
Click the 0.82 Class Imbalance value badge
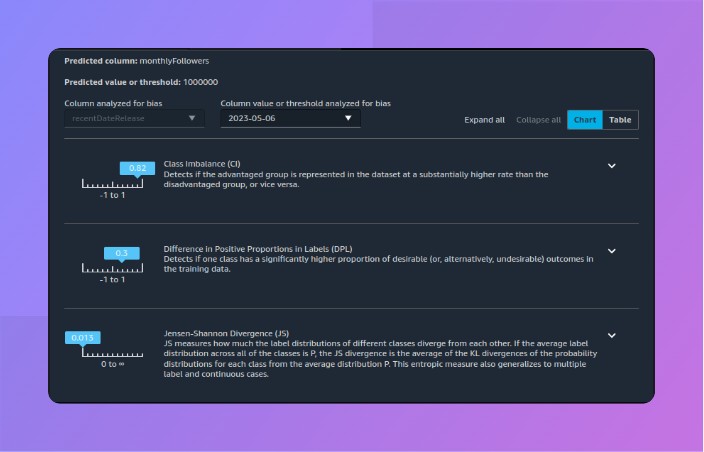[x=138, y=168]
